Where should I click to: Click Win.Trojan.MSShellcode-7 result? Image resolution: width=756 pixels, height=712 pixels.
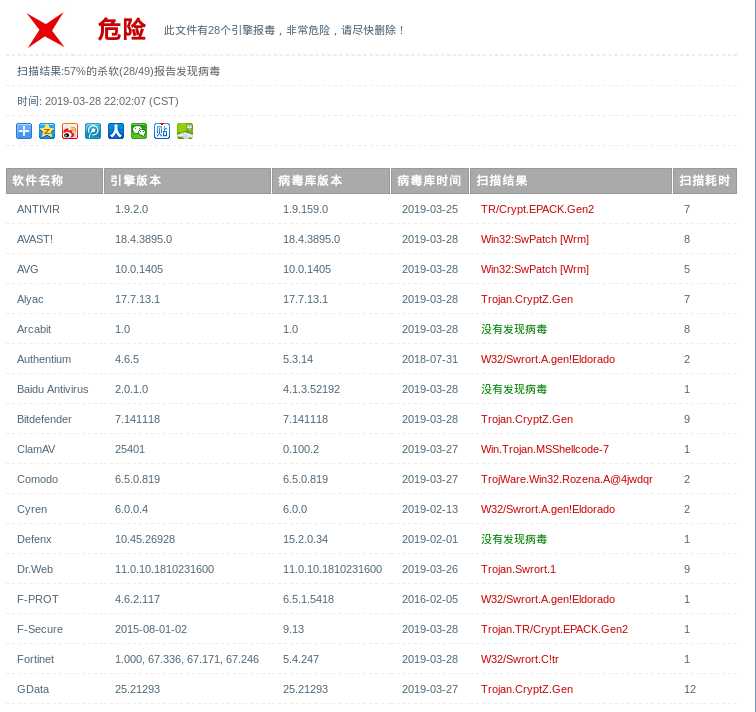pos(545,449)
